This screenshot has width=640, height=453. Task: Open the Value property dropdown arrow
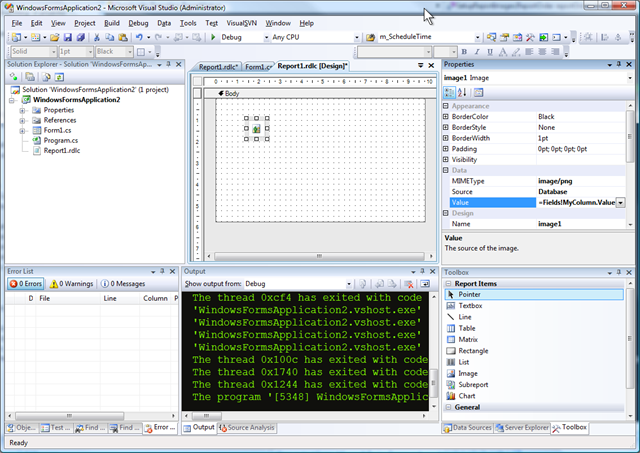(x=620, y=202)
